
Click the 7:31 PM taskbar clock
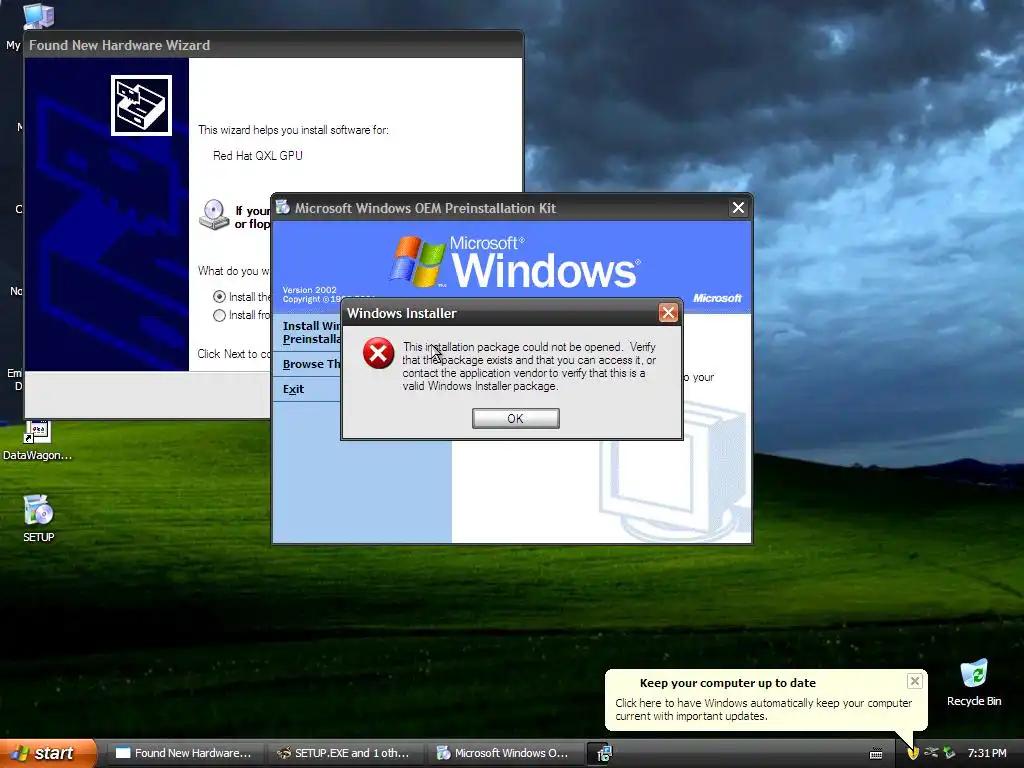tap(987, 753)
